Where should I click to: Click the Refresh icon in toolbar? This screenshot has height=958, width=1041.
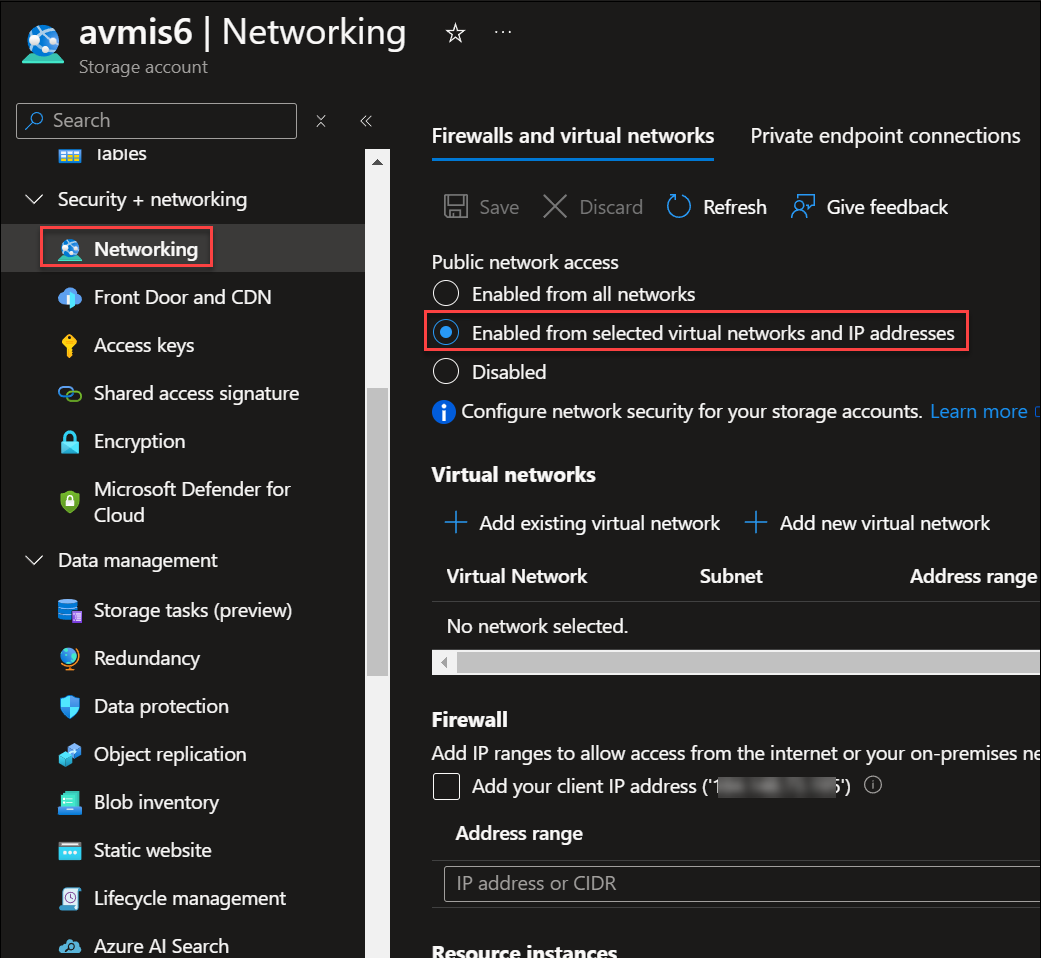point(679,207)
